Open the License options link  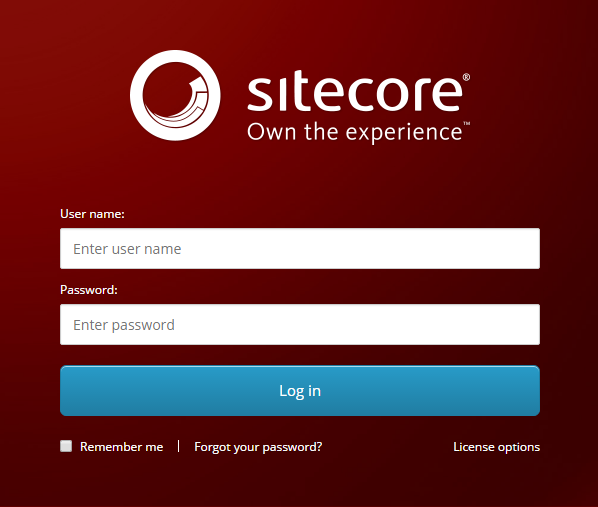497,447
